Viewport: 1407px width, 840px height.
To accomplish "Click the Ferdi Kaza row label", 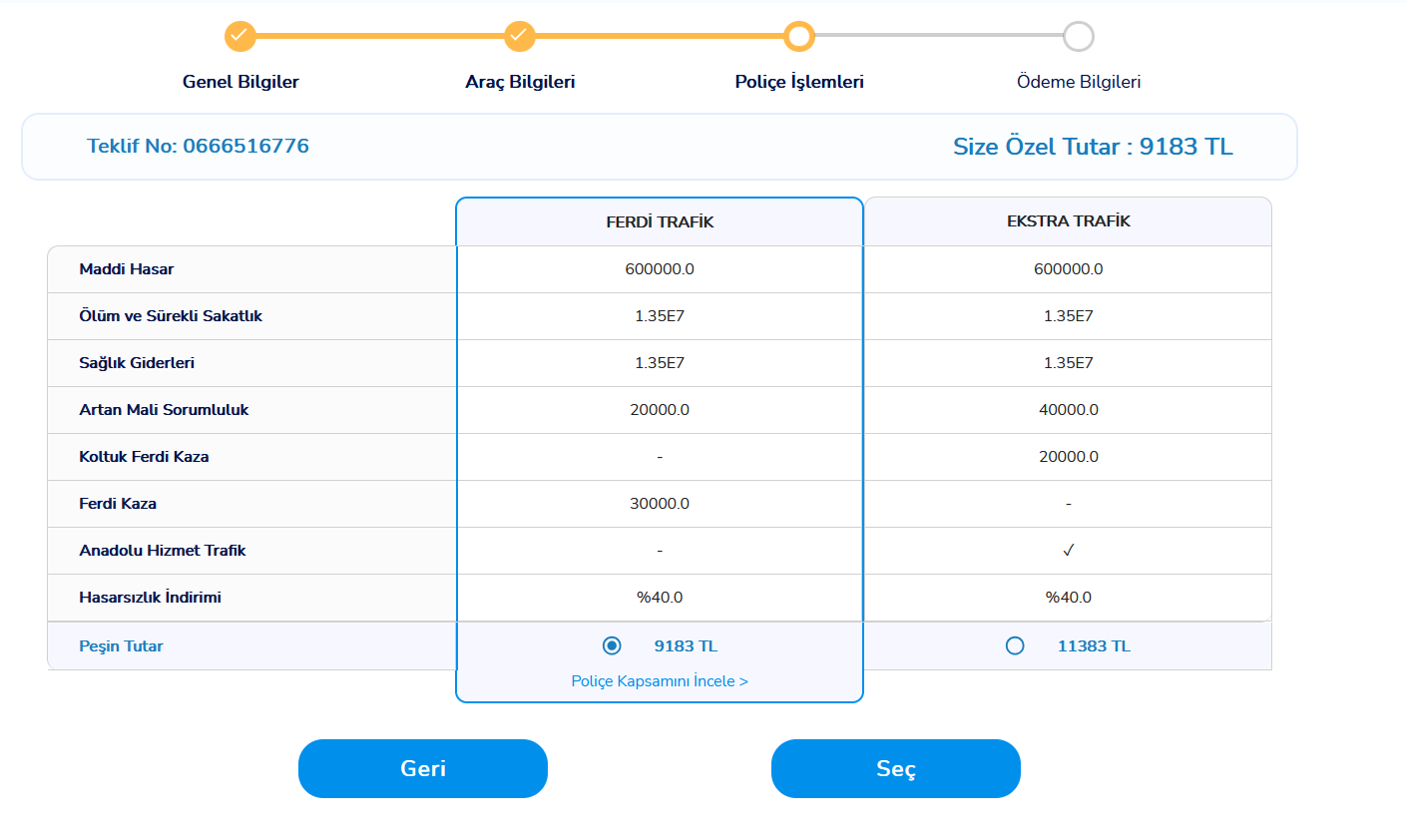I will point(118,504).
